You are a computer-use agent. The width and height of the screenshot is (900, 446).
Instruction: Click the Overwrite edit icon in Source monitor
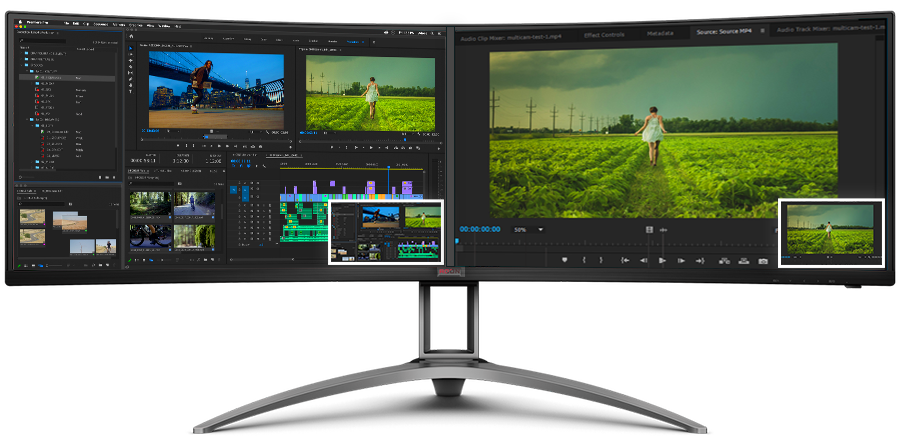coord(743,260)
